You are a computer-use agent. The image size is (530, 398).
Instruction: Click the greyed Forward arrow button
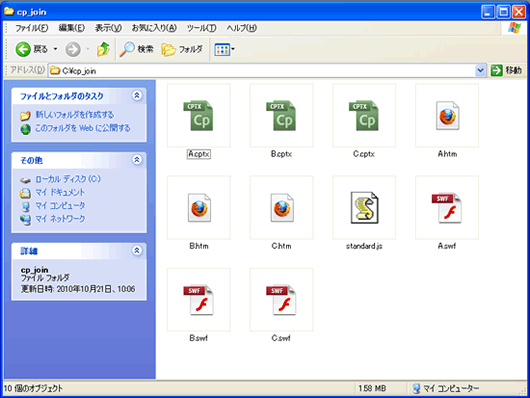tap(73, 49)
